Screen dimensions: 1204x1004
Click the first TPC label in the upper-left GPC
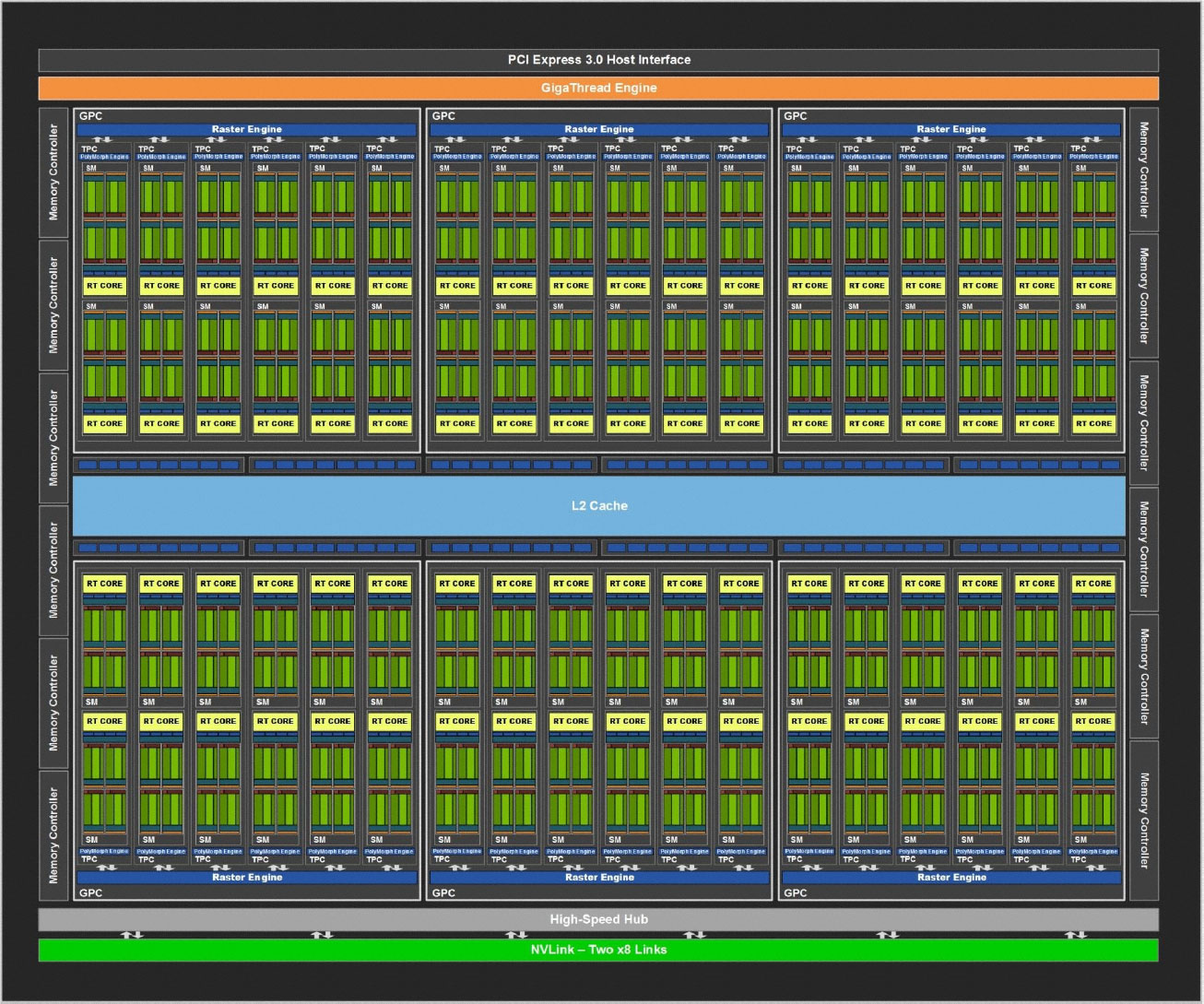tap(89, 148)
